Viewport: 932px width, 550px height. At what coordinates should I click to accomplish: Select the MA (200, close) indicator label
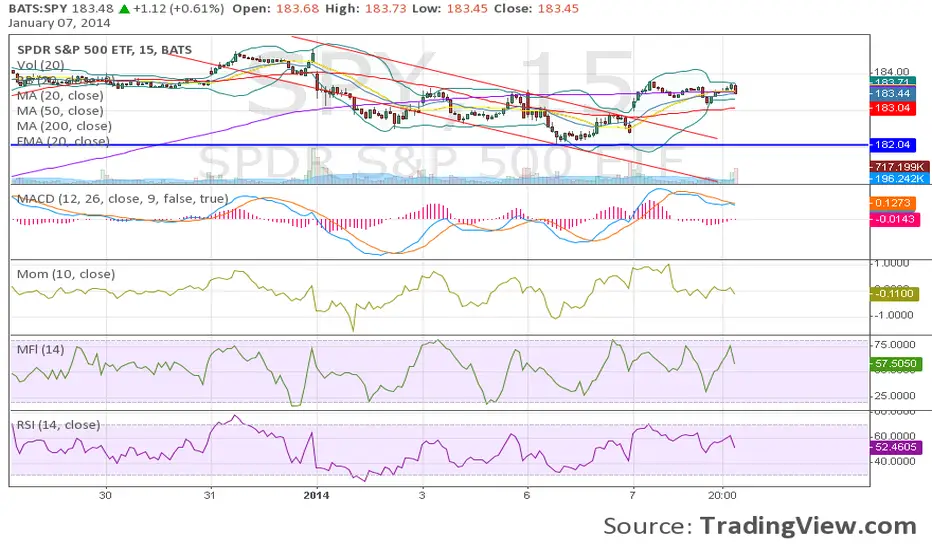64,126
